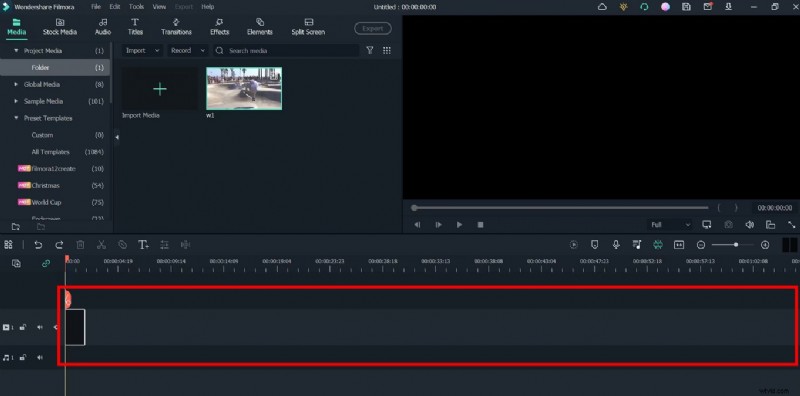
Task: Open the View menu
Action: (159, 7)
